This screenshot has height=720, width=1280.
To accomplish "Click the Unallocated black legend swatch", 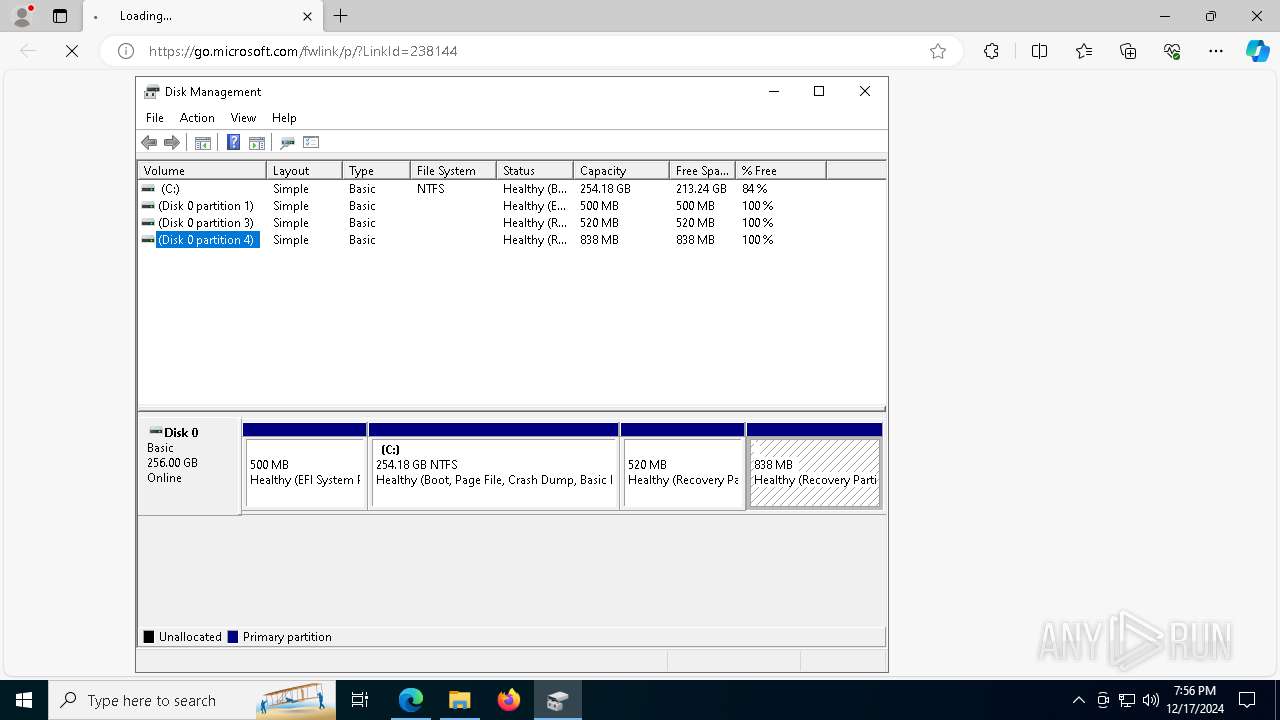I will (149, 637).
